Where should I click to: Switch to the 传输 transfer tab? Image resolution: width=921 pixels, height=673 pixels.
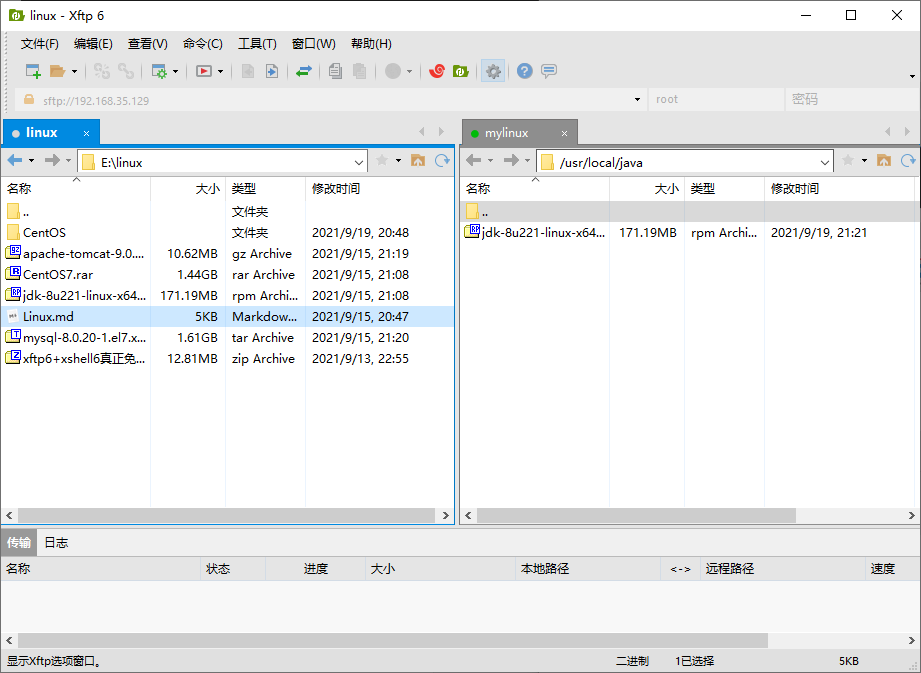pos(19,543)
